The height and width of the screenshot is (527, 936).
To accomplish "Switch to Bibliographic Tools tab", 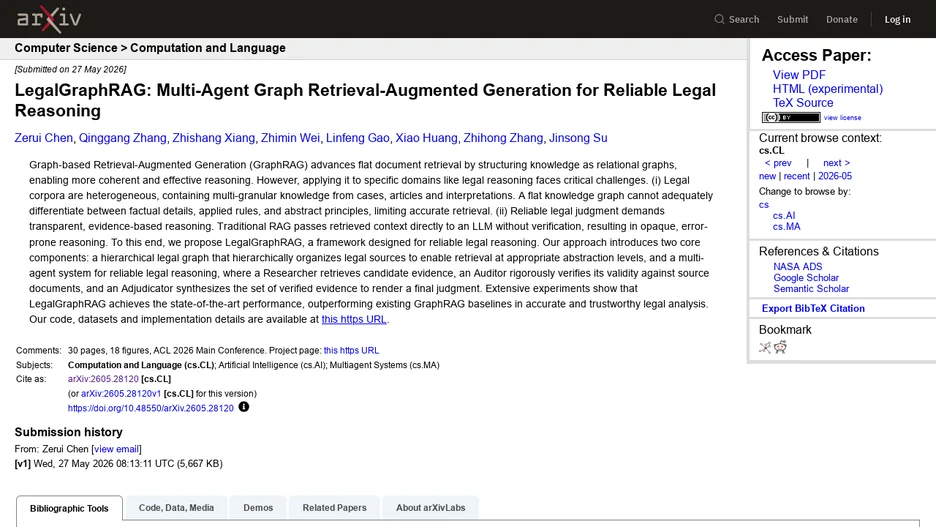I will click(69, 508).
